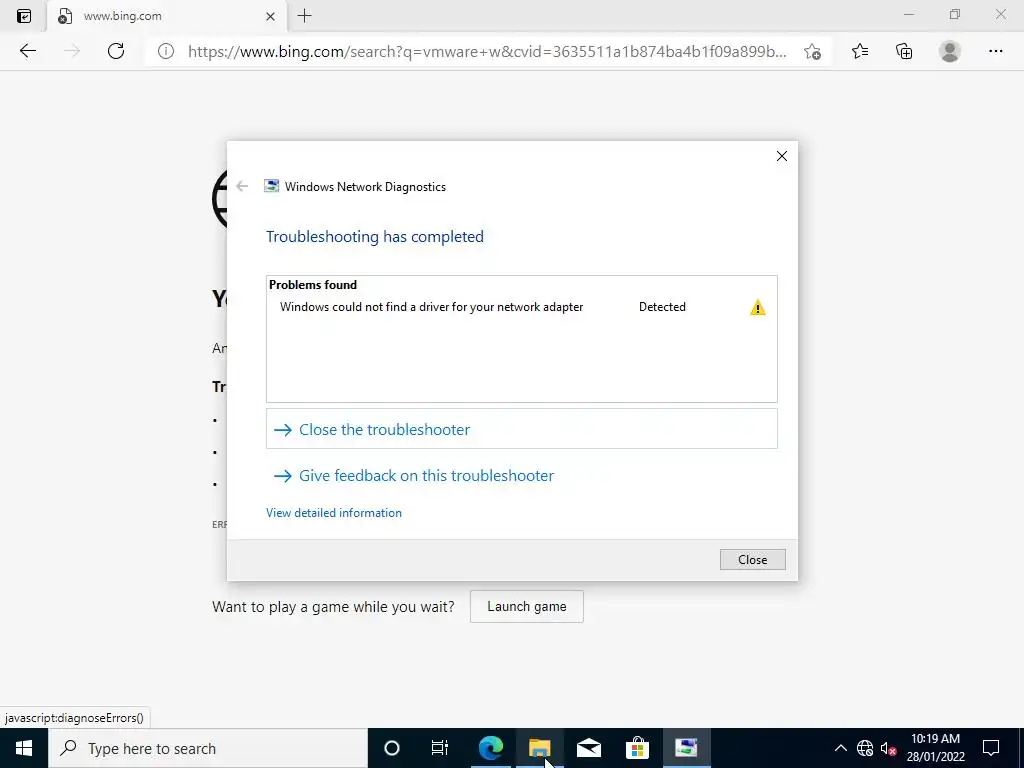This screenshot has height=768, width=1024.
Task: Open Microsoft Edge taskbar icon
Action: click(x=490, y=748)
